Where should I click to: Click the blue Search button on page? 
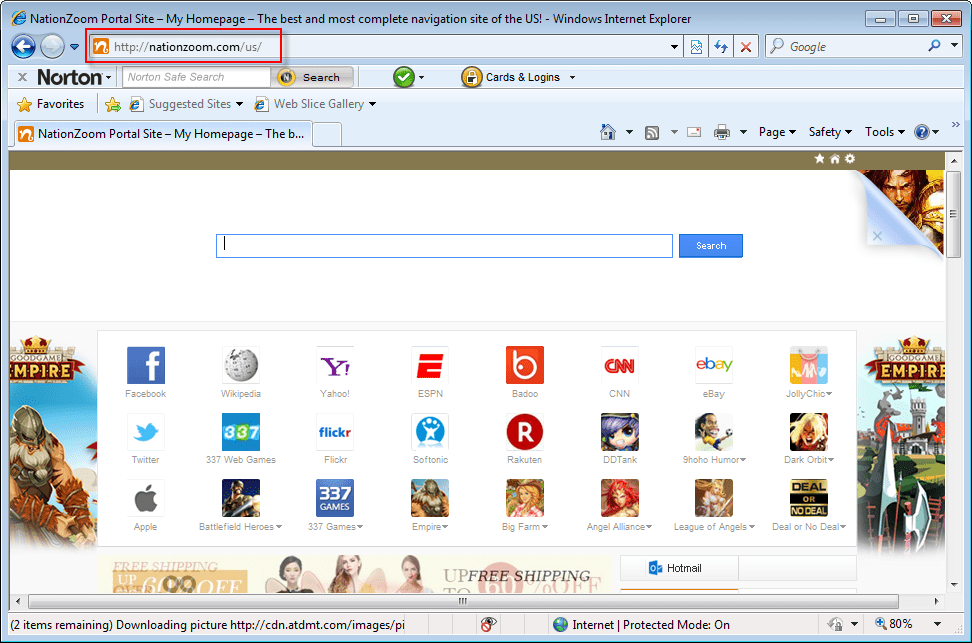tap(711, 246)
